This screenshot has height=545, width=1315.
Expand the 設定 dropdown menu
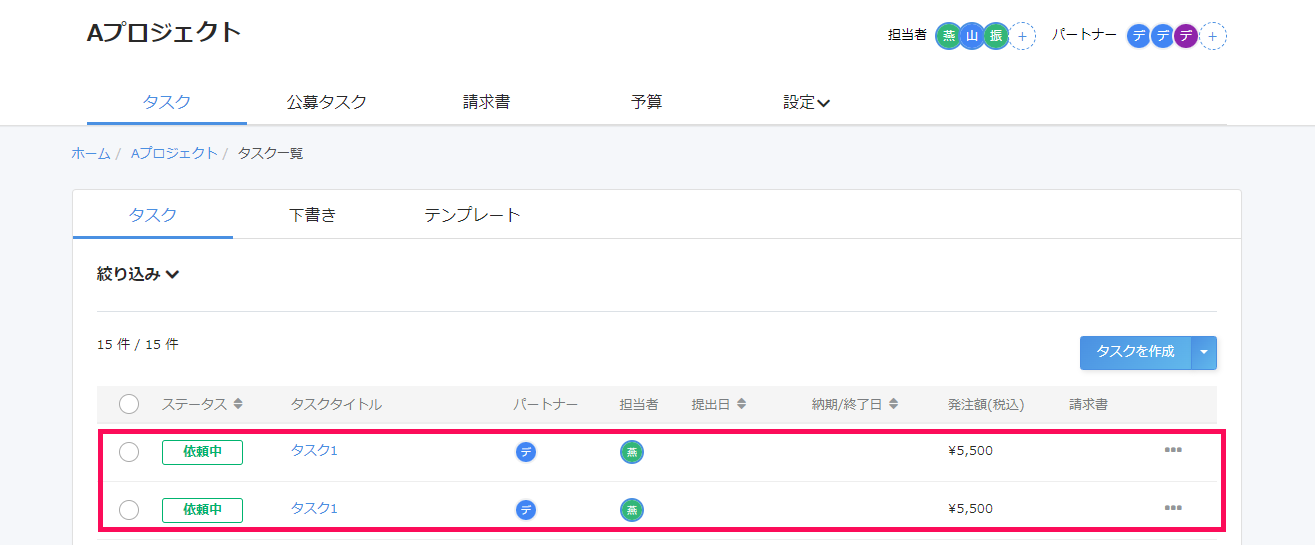(x=807, y=102)
